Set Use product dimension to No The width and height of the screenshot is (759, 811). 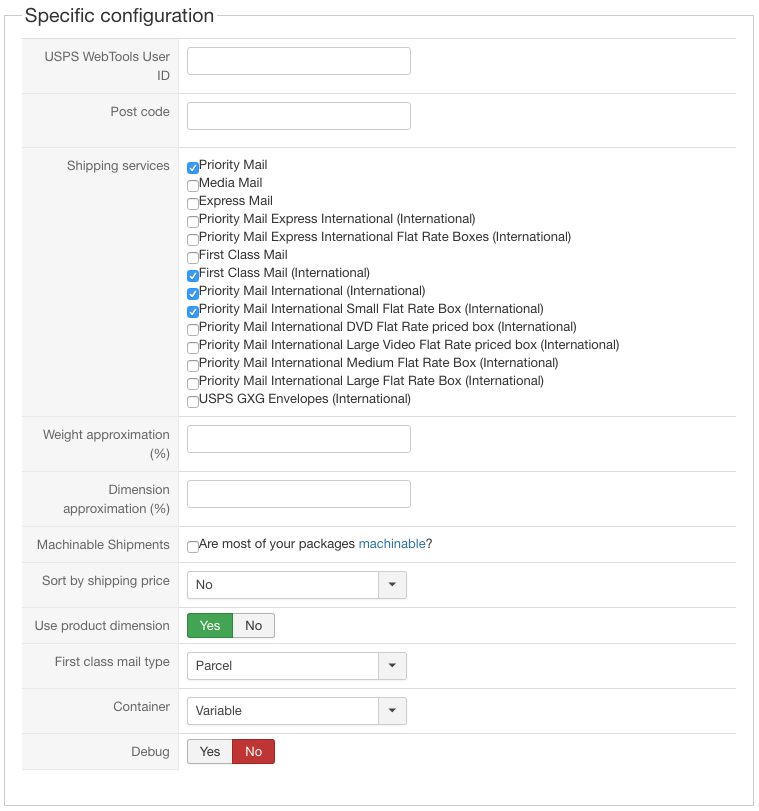click(x=254, y=626)
